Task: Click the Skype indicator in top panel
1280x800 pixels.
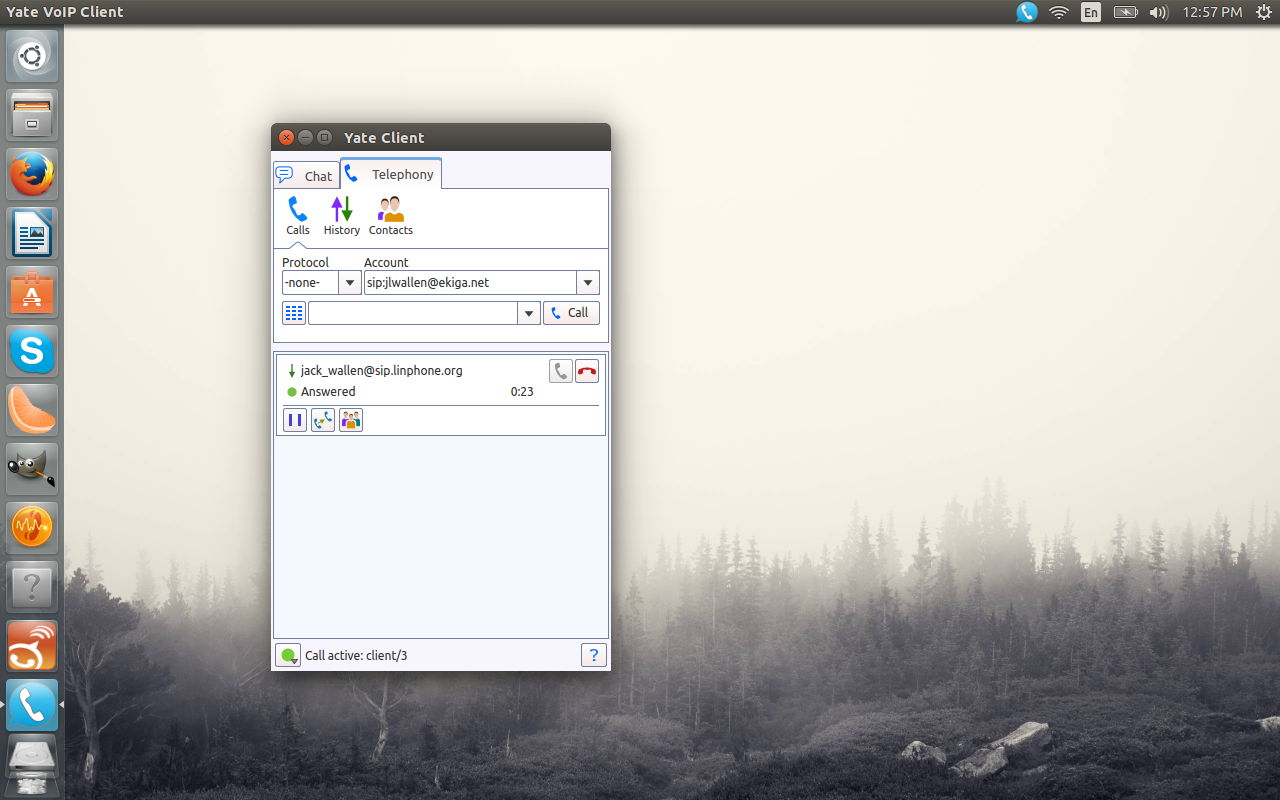Action: (x=1027, y=12)
